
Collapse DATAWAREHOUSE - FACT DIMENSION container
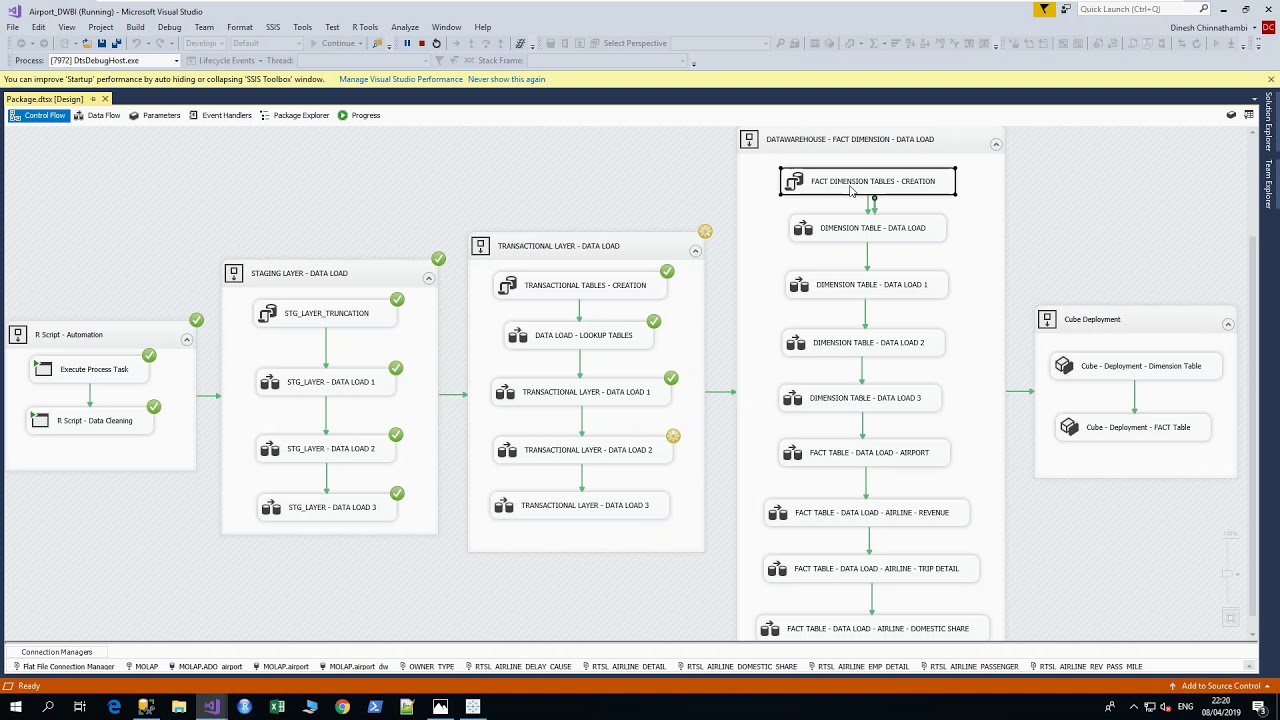(x=996, y=144)
